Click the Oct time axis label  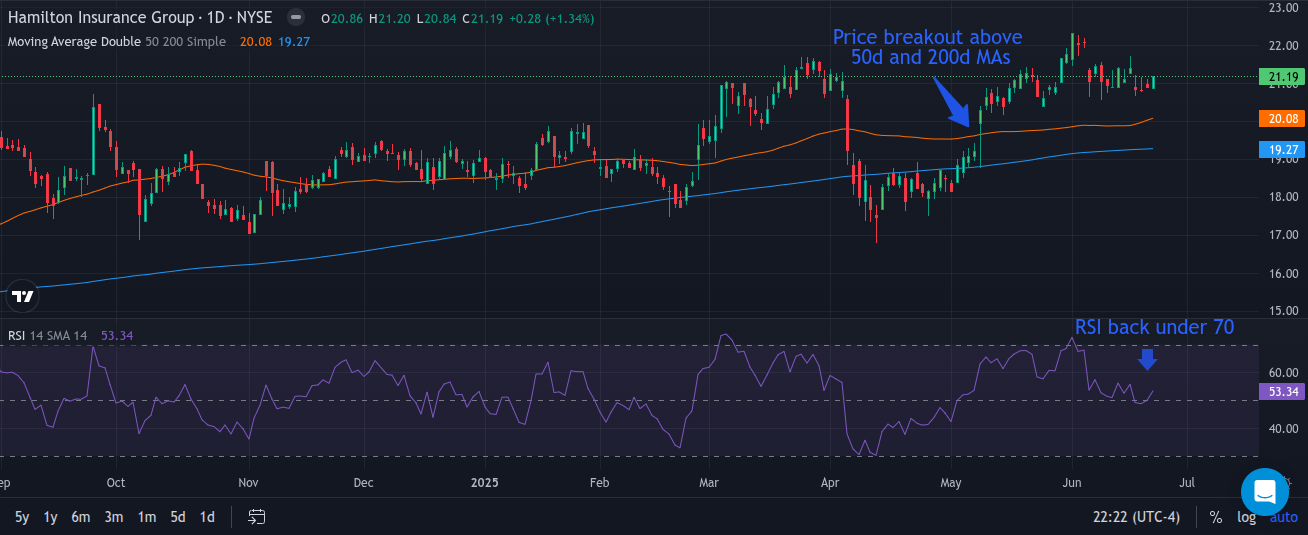point(116,483)
